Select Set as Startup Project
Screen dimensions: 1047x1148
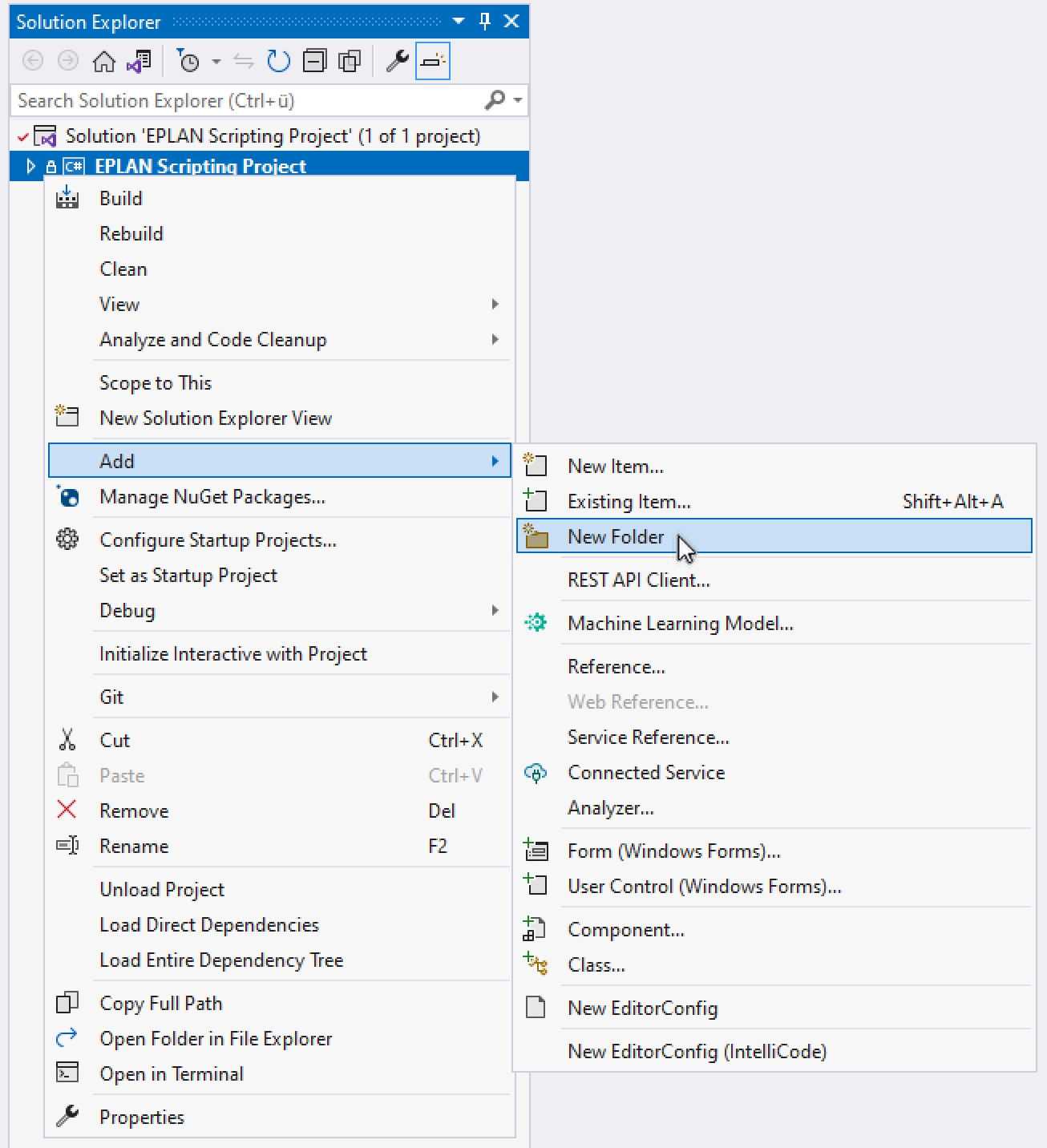280,575
